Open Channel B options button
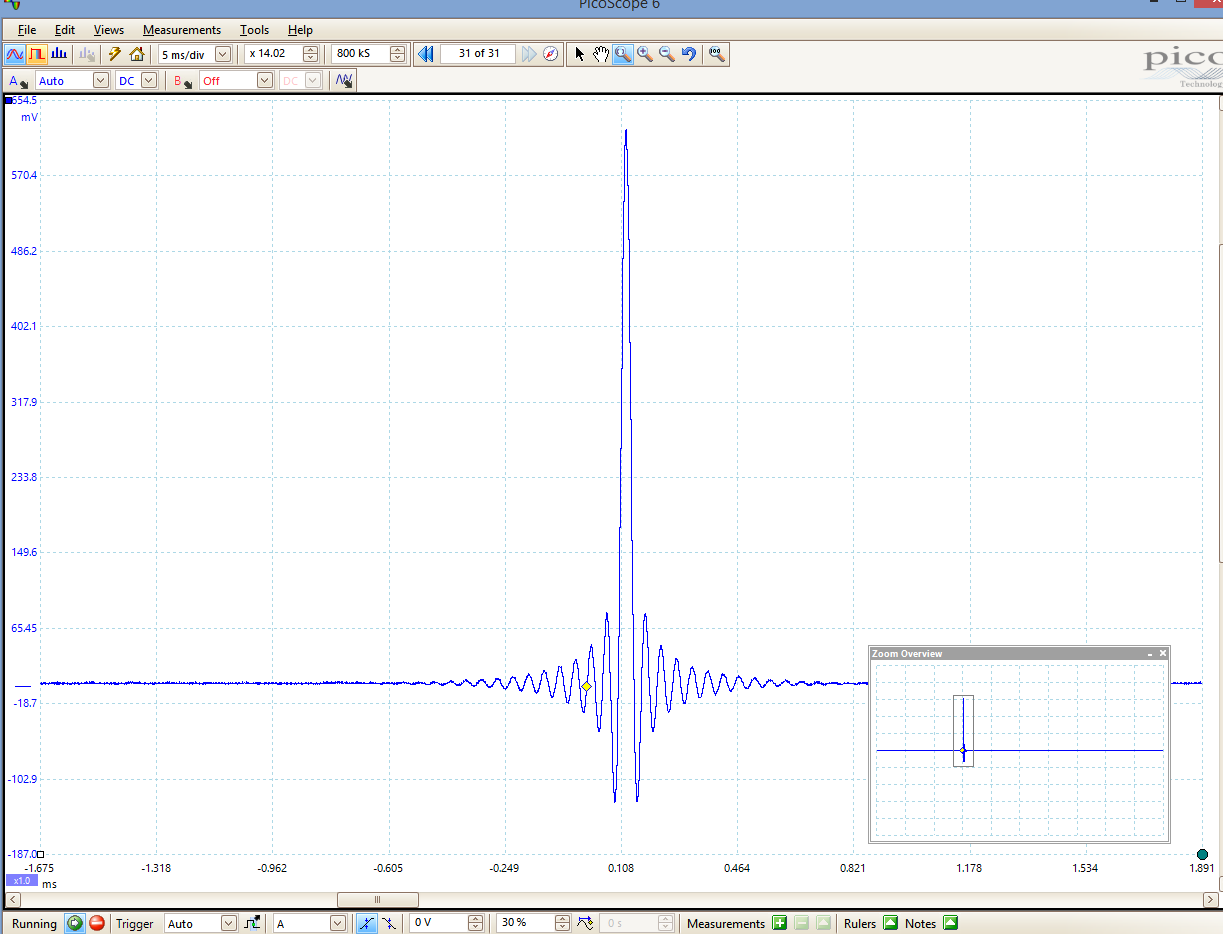The image size is (1223, 934). [x=183, y=81]
